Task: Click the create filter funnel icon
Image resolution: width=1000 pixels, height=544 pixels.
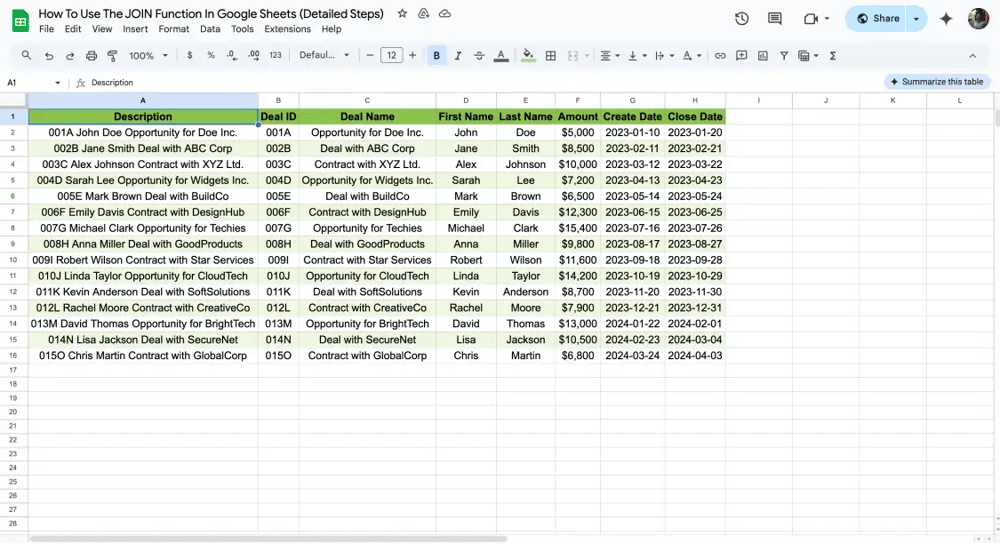Action: [784, 56]
